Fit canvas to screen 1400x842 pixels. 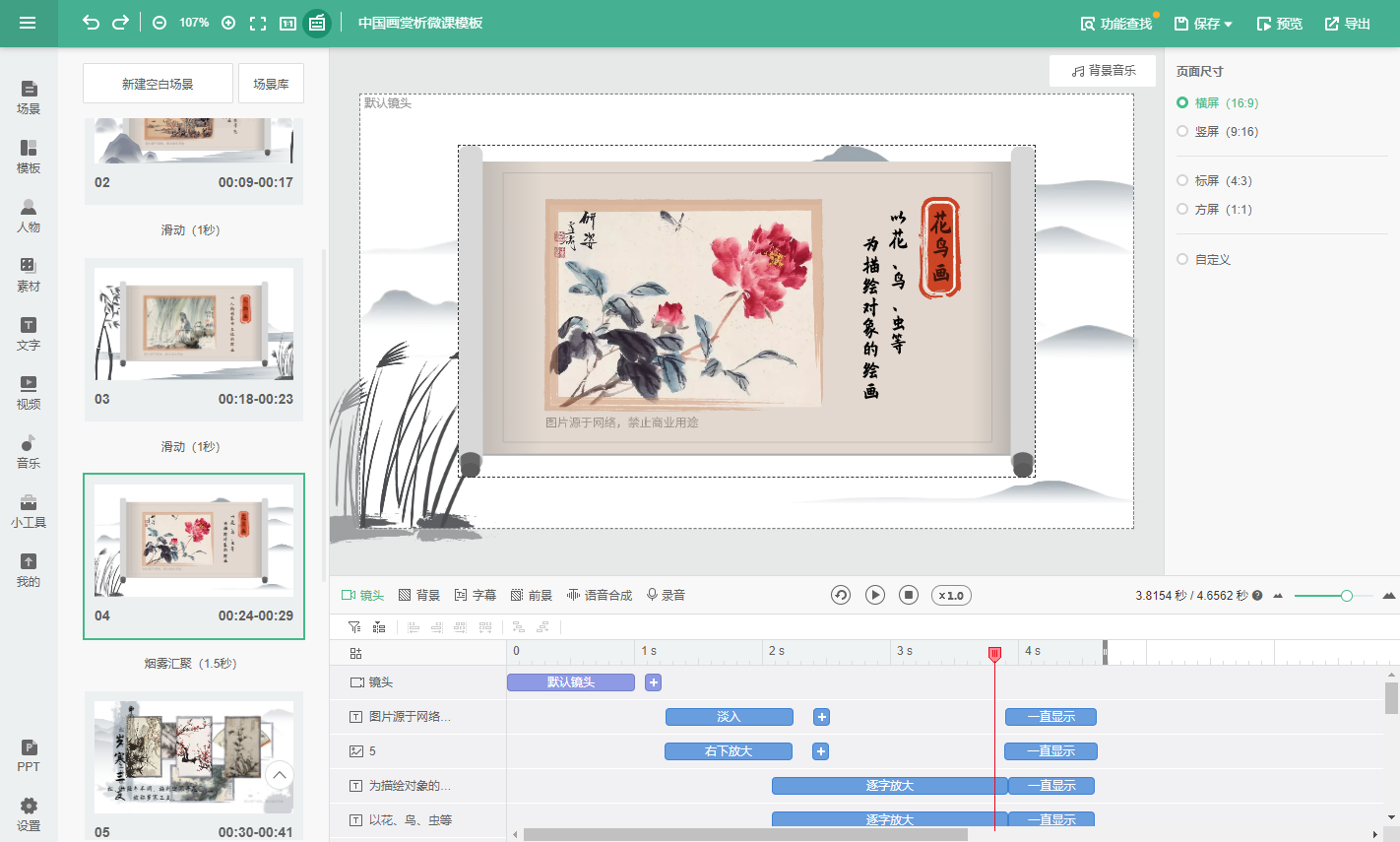click(258, 23)
